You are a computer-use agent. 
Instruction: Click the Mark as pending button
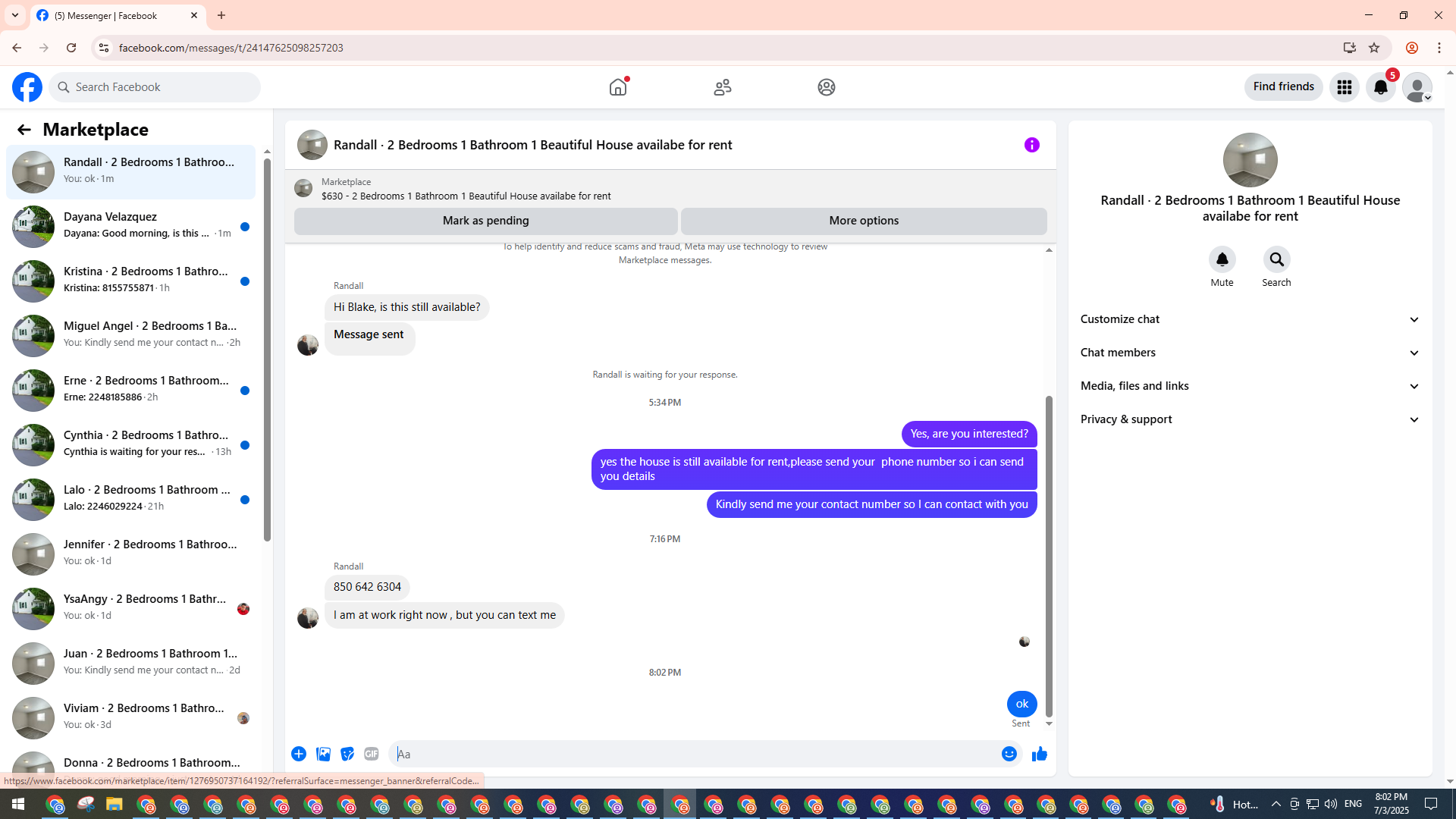(x=485, y=221)
